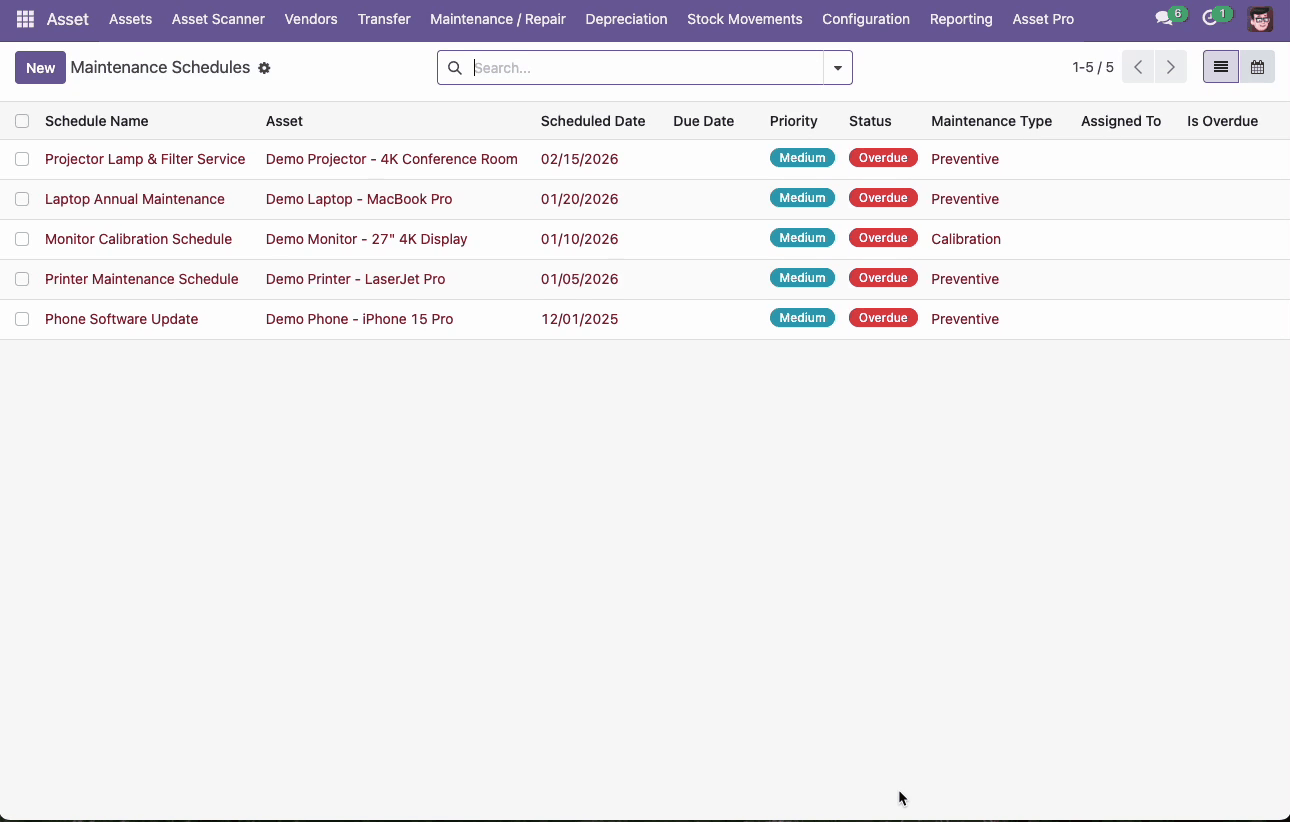
Task: Open the Assets menu
Action: tap(130, 19)
